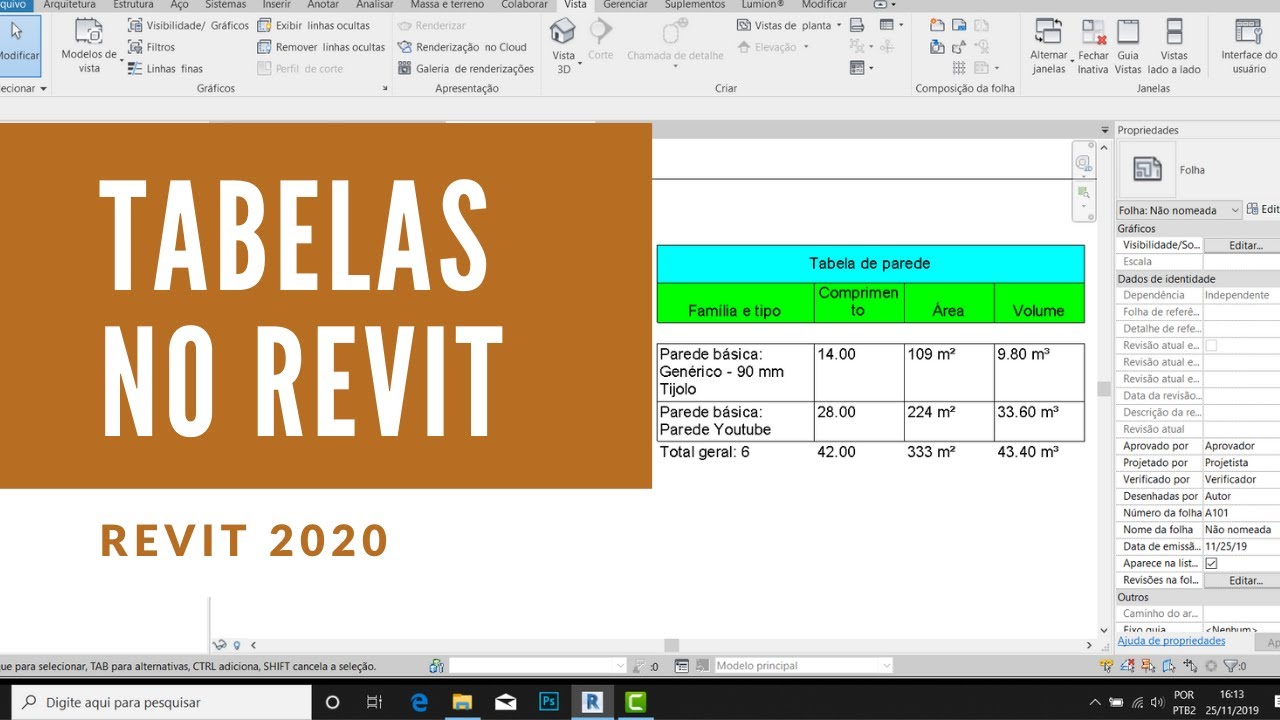Open the Elevação dropdown
Screen dimensions: 1280x720
click(776, 47)
